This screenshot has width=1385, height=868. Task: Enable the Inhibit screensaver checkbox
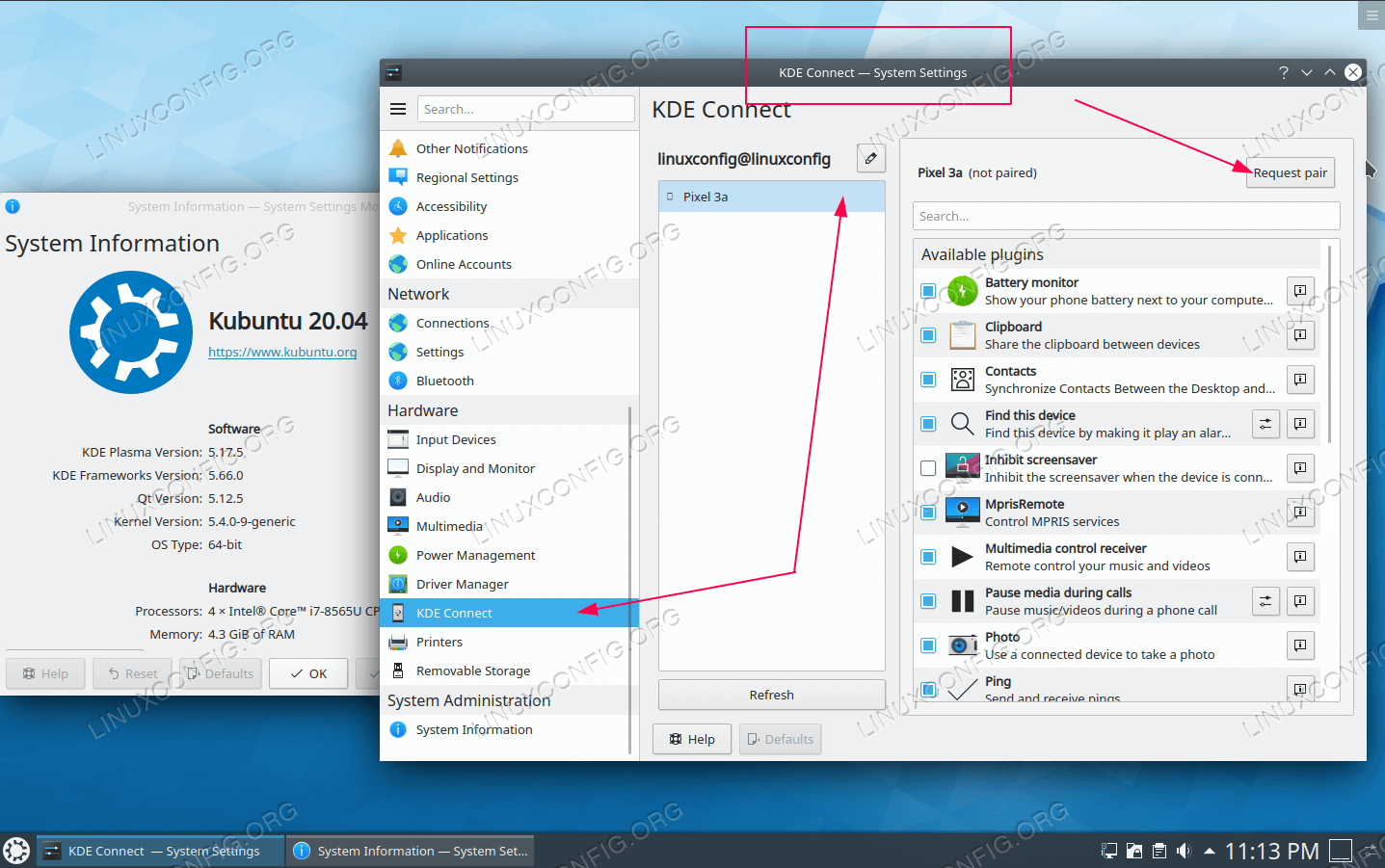coord(928,467)
